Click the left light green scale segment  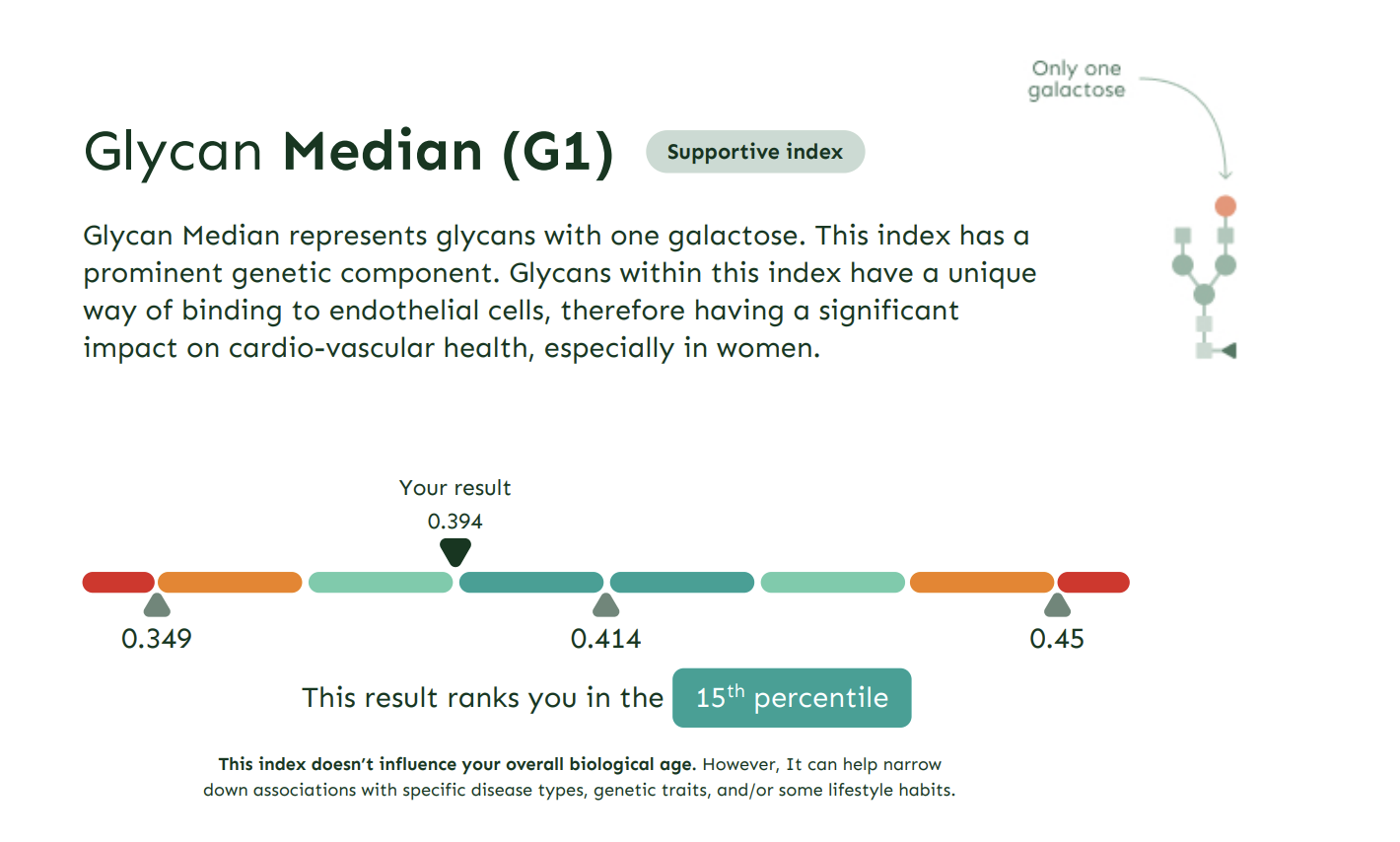point(381,583)
